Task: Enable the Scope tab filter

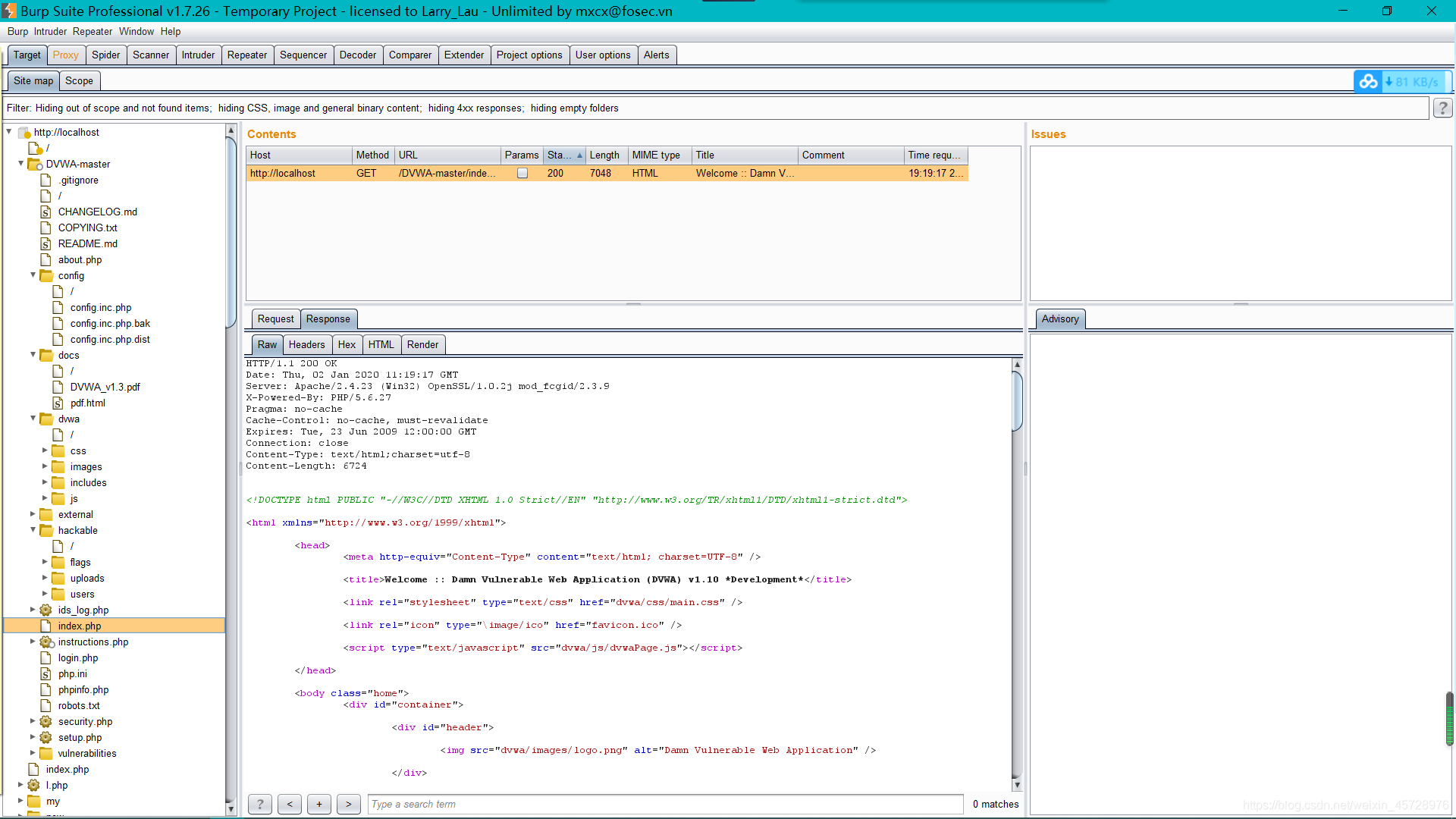Action: (x=79, y=80)
